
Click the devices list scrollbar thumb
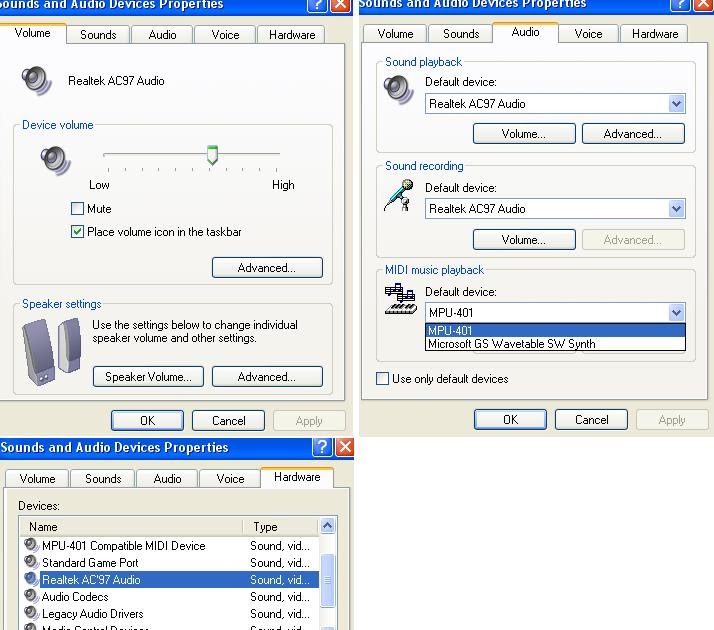[x=327, y=580]
